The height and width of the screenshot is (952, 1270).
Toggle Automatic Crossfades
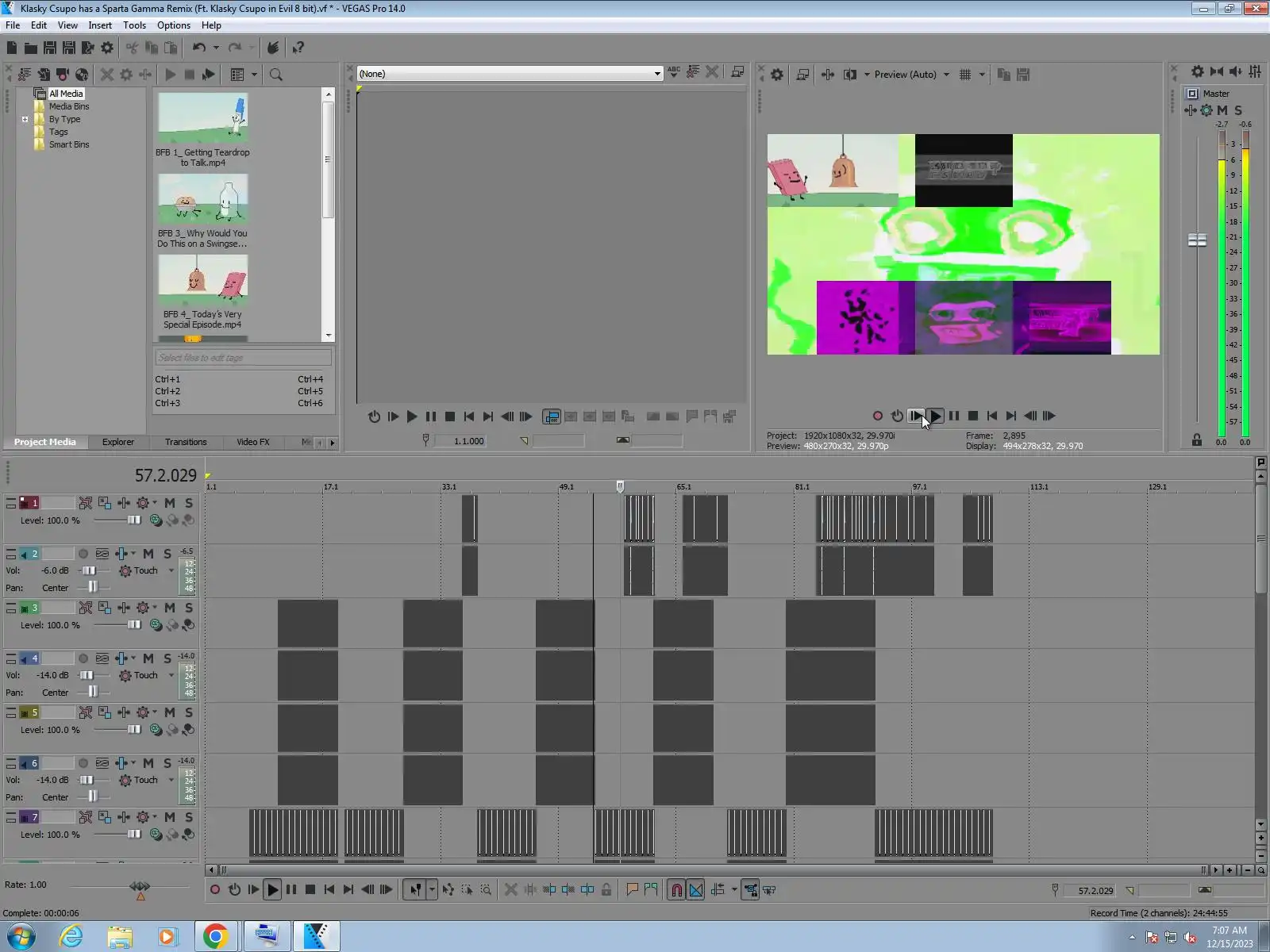click(x=696, y=890)
